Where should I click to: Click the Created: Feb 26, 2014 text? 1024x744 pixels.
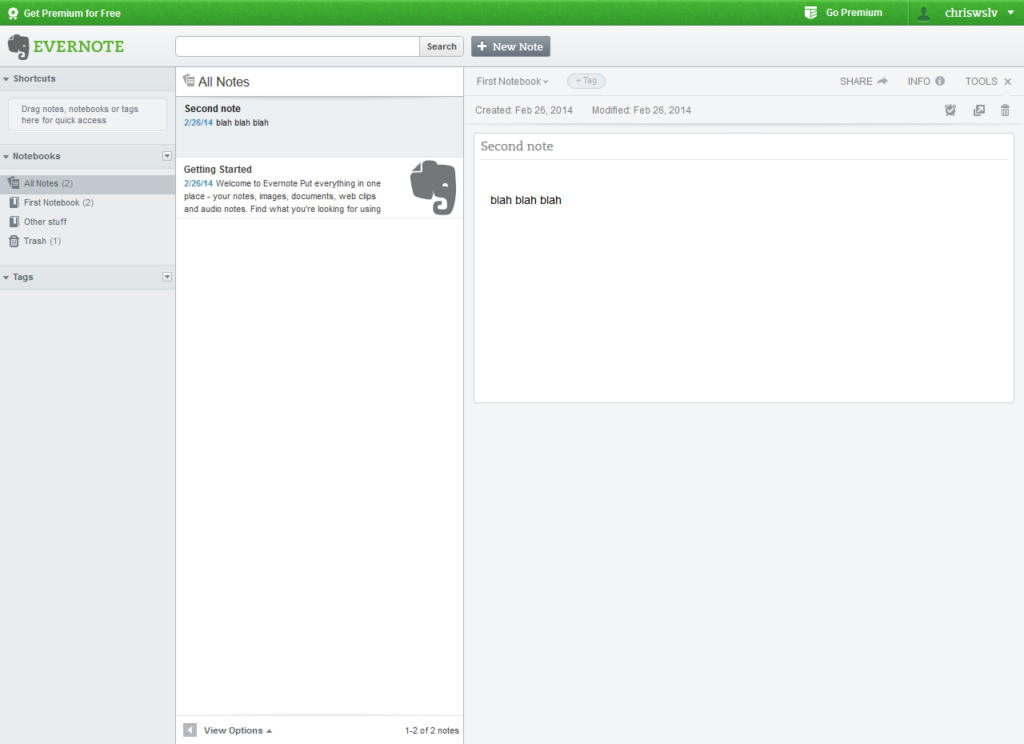pos(524,110)
